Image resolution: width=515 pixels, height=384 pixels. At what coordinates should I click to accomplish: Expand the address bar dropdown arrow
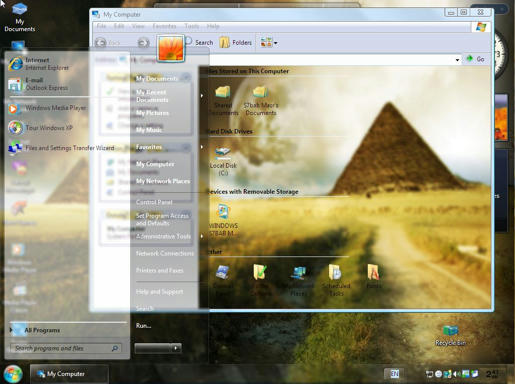(457, 60)
